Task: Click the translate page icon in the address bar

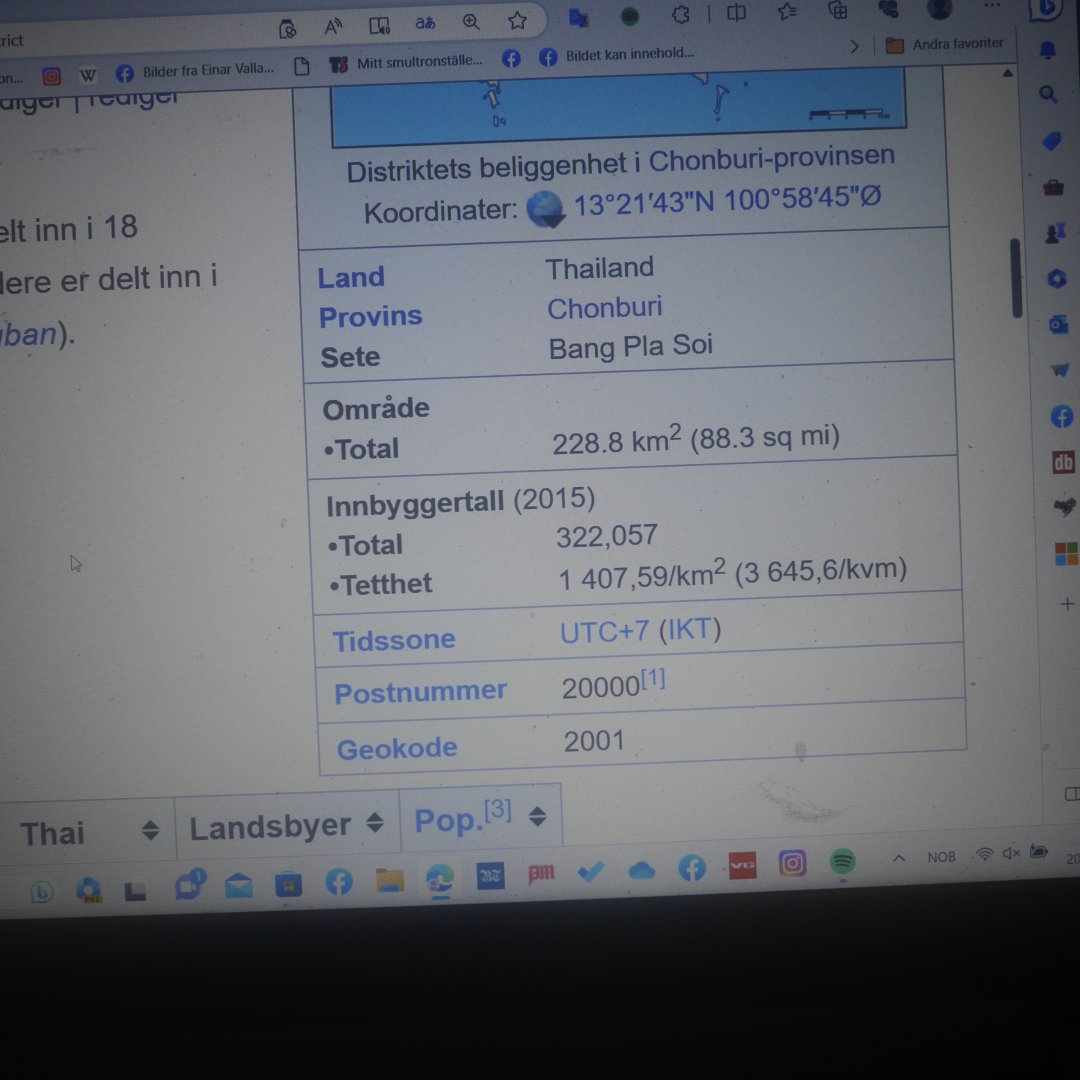Action: coord(425,24)
